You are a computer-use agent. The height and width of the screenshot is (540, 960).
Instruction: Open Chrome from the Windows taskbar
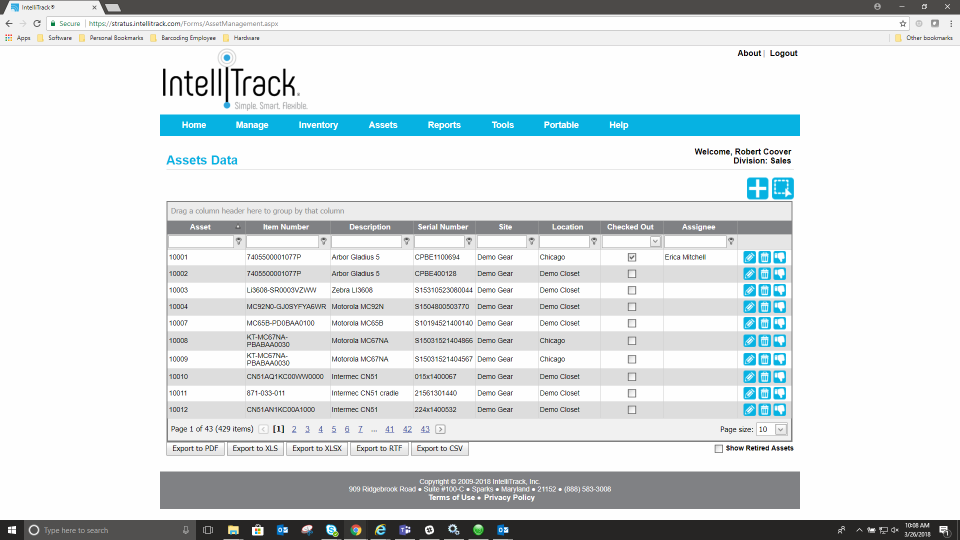coord(356,530)
